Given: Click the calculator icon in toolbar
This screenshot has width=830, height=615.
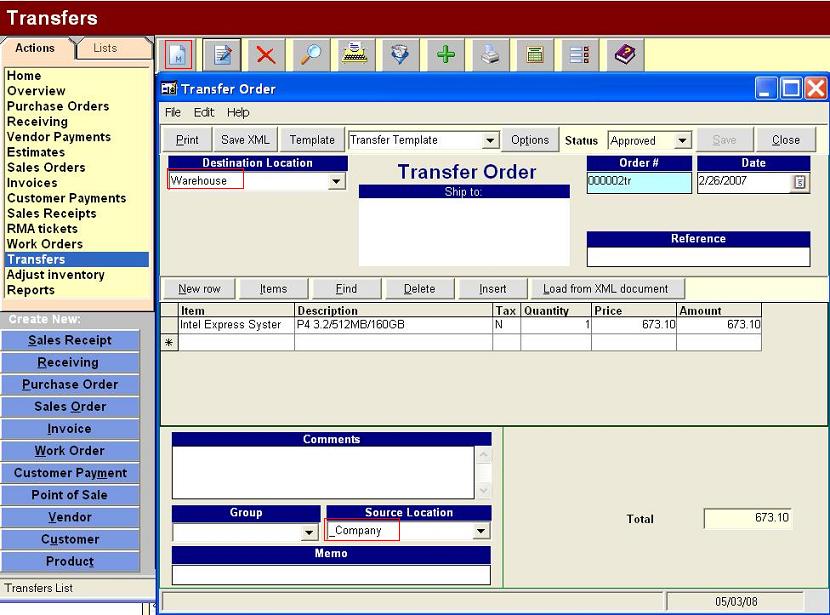Looking at the screenshot, I should click(x=535, y=55).
